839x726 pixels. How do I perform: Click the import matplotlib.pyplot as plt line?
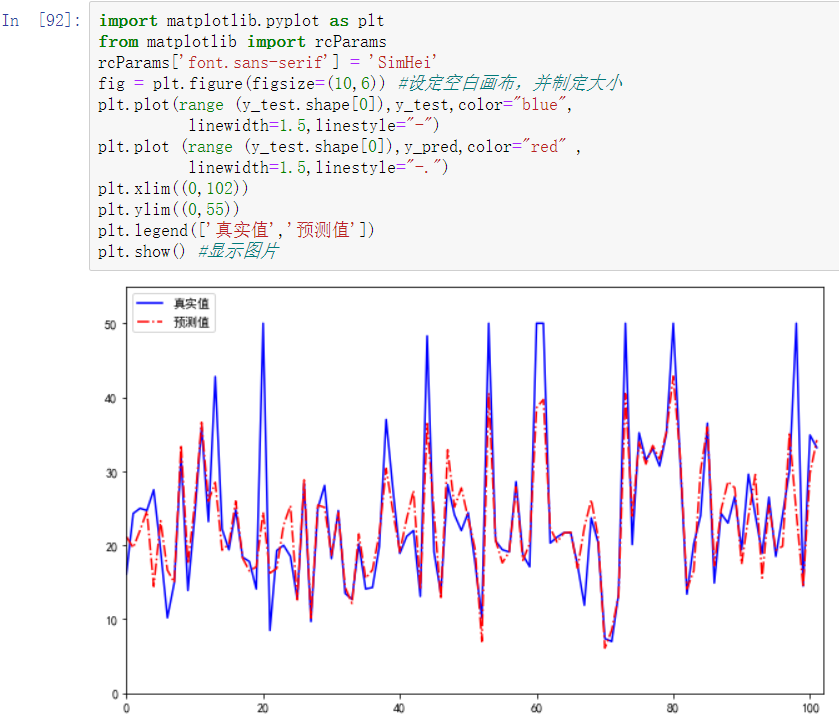(241, 21)
